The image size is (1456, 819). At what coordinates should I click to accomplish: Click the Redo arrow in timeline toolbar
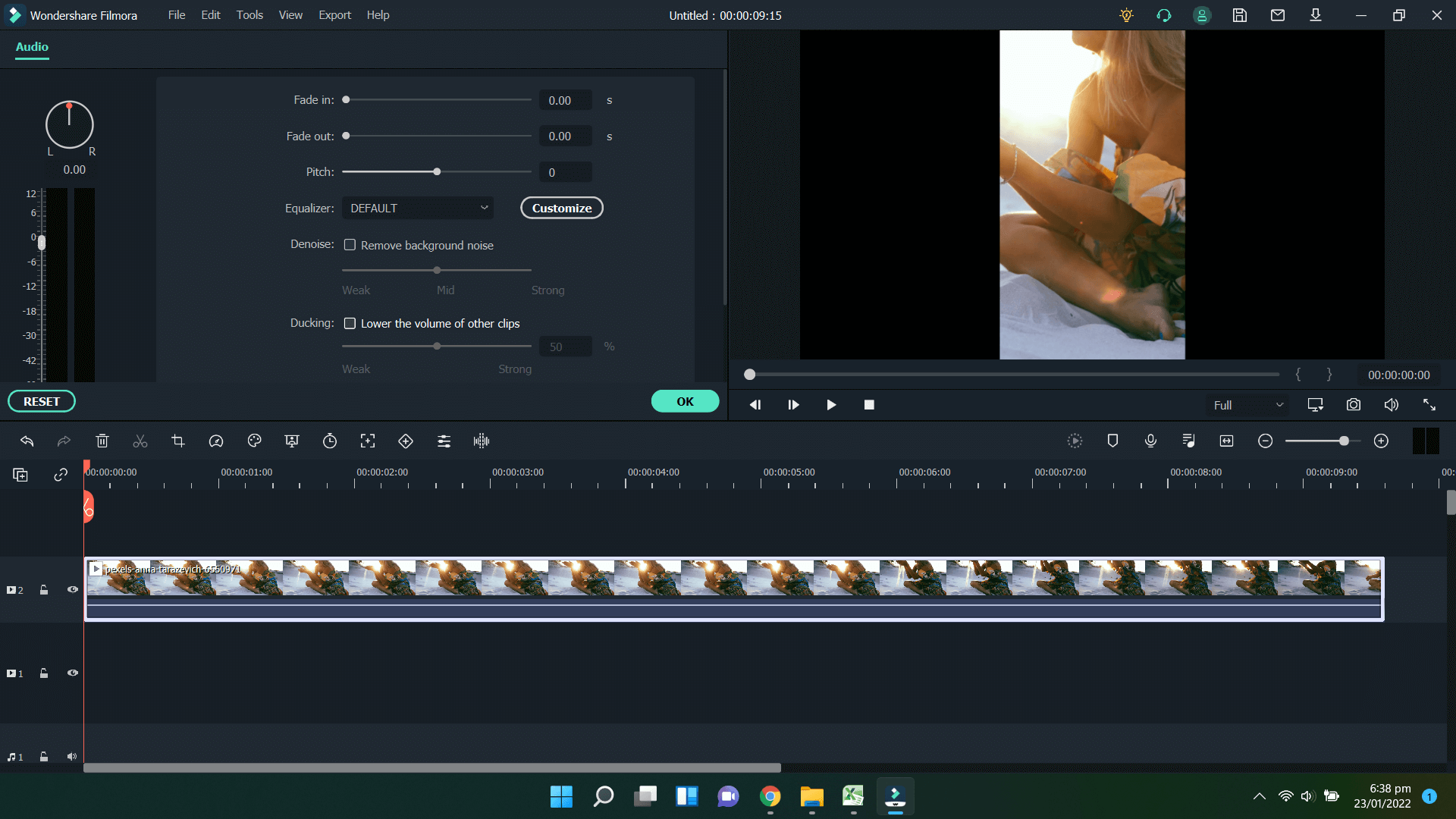click(x=64, y=441)
